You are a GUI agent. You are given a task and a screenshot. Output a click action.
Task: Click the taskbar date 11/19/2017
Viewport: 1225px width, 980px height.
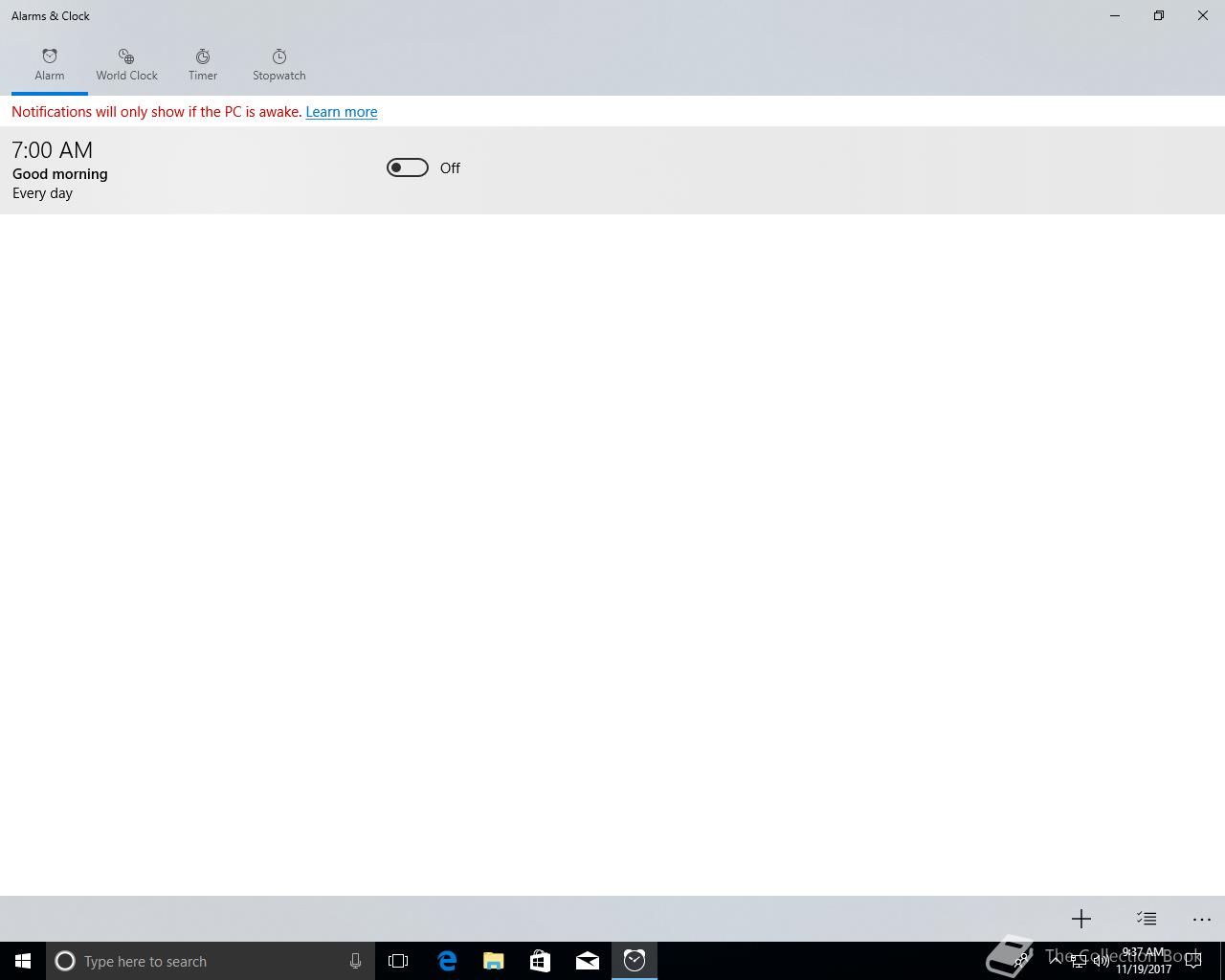coord(1144,969)
